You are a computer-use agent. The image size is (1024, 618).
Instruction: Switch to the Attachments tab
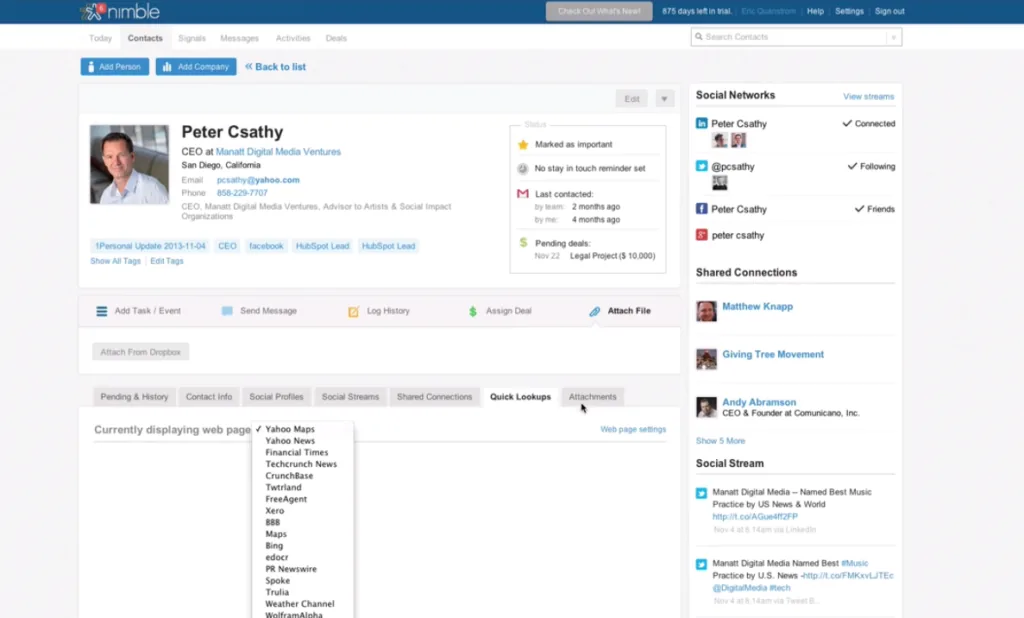click(x=592, y=397)
